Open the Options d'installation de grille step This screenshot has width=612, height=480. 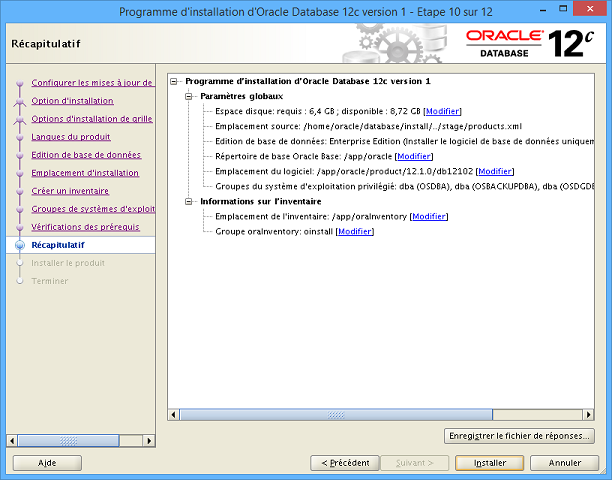(x=92, y=119)
